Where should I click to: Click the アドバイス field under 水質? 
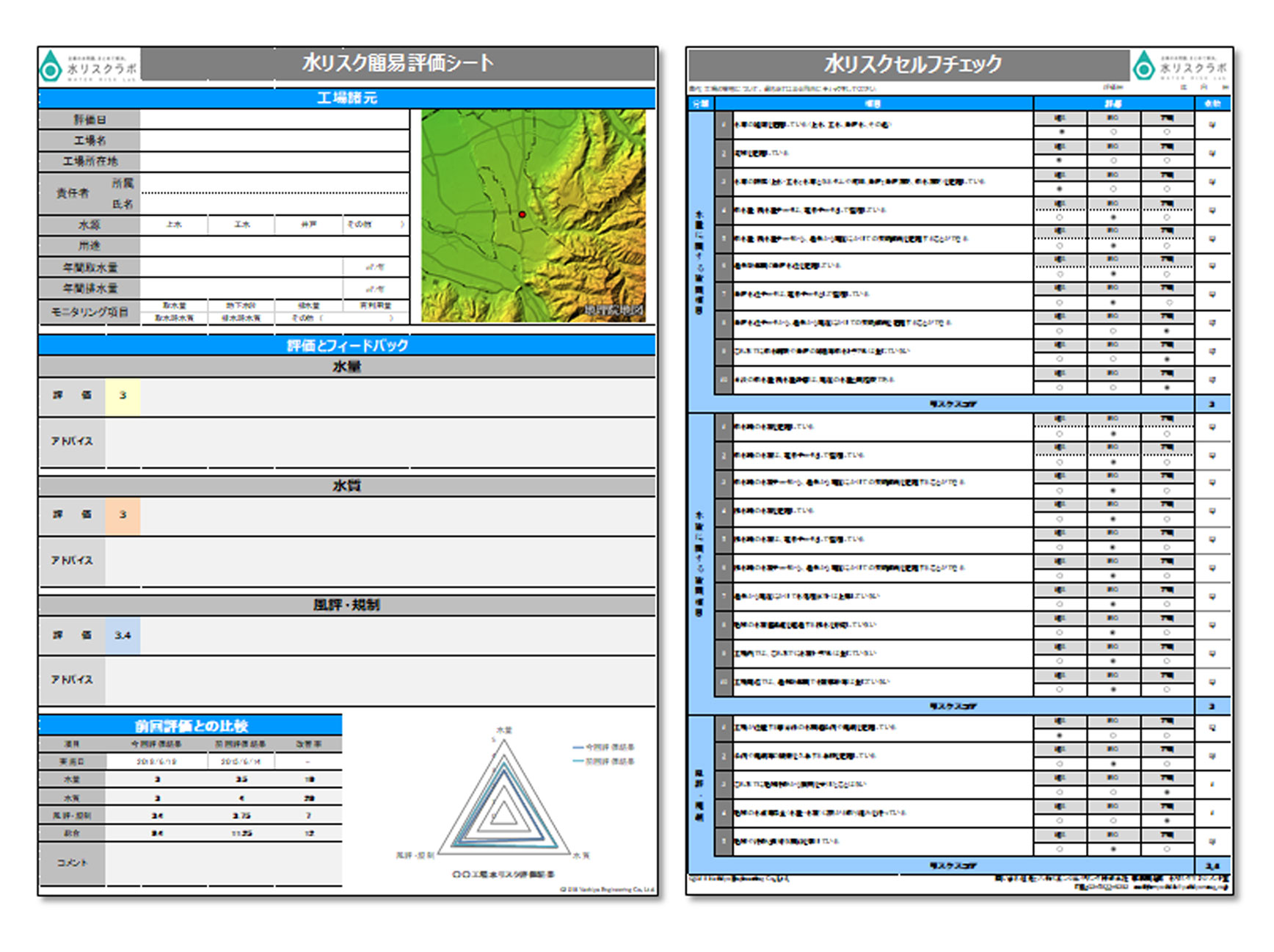click(x=380, y=561)
